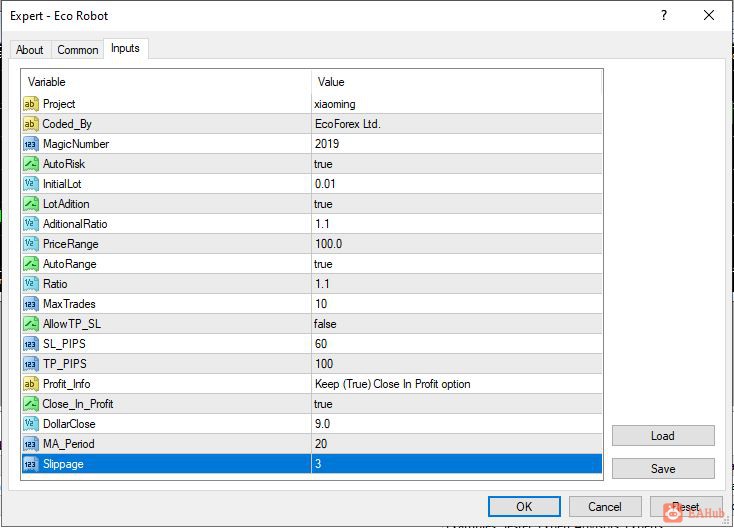This screenshot has width=734, height=528.
Task: Click the double icon beside PriceRange
Action: point(30,244)
